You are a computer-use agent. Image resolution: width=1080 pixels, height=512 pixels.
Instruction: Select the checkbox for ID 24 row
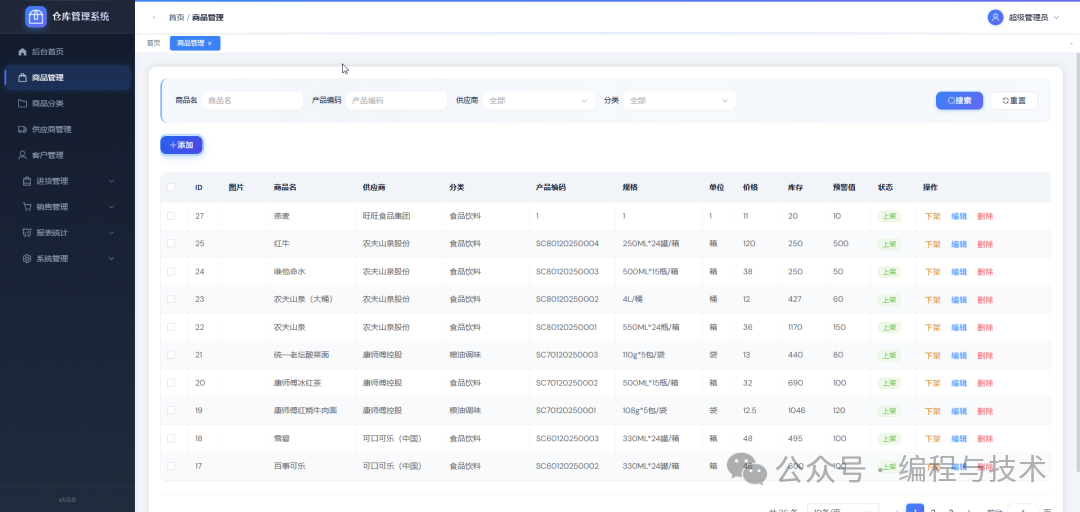[x=171, y=272]
